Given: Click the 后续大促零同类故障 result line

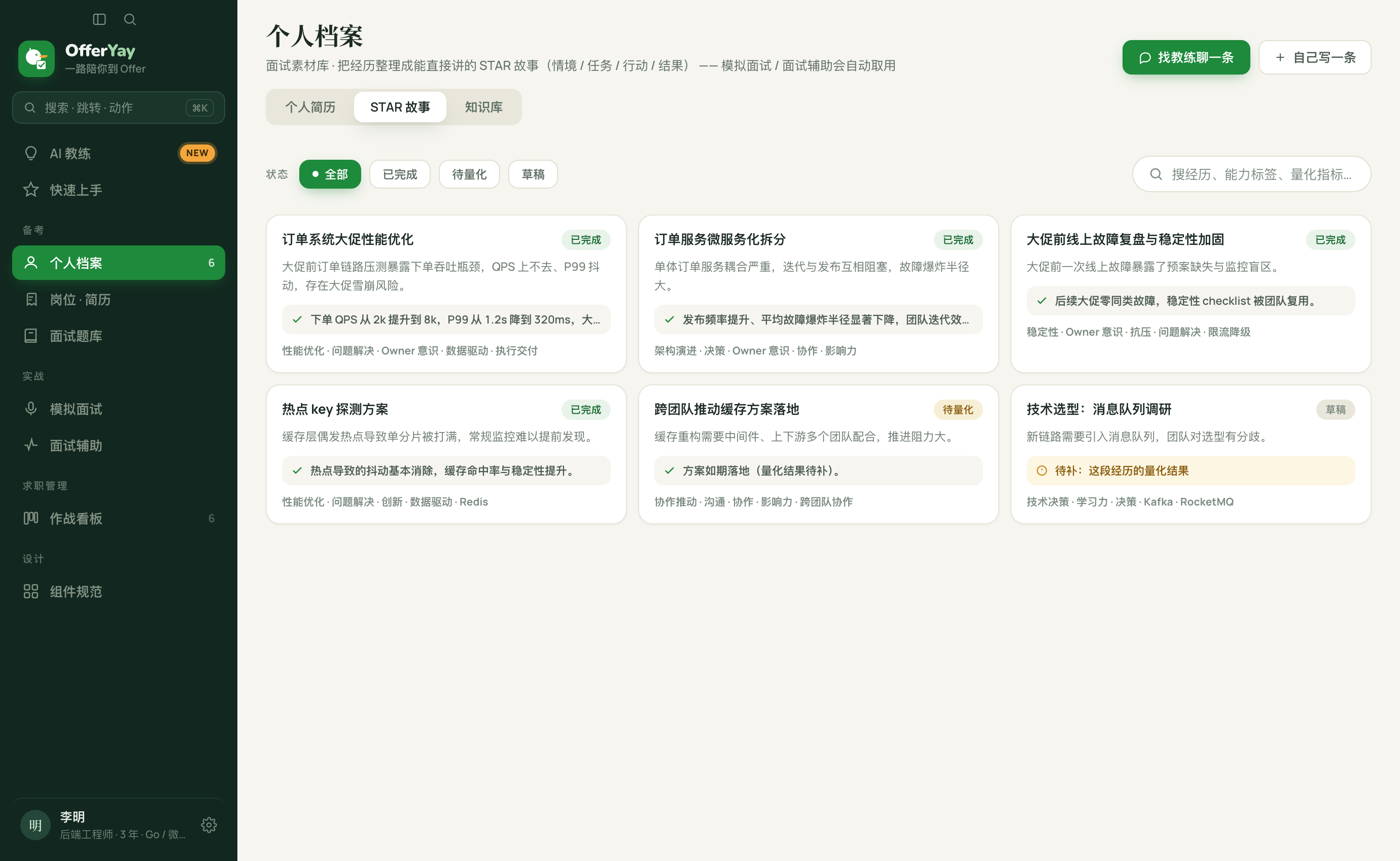Looking at the screenshot, I should pos(1191,301).
